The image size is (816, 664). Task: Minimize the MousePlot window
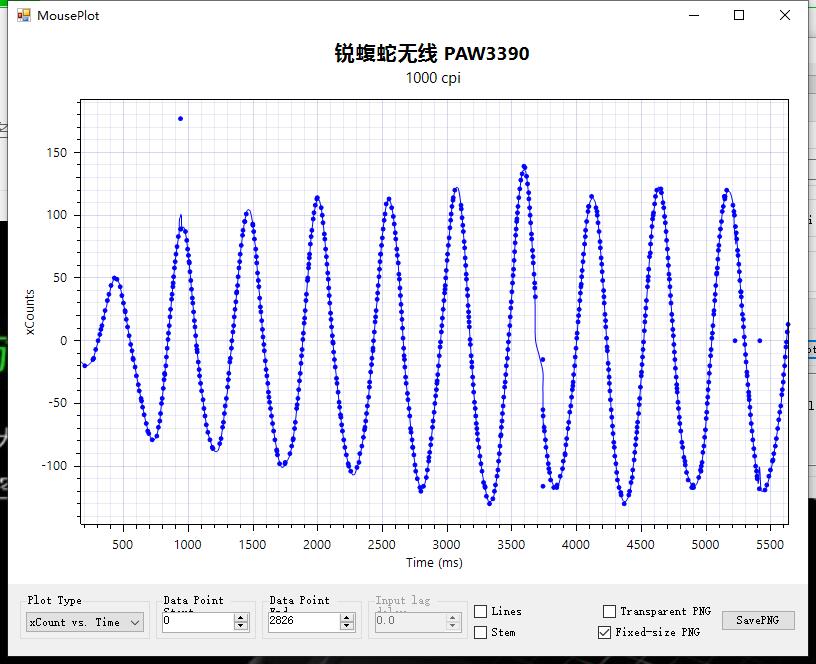pos(694,15)
